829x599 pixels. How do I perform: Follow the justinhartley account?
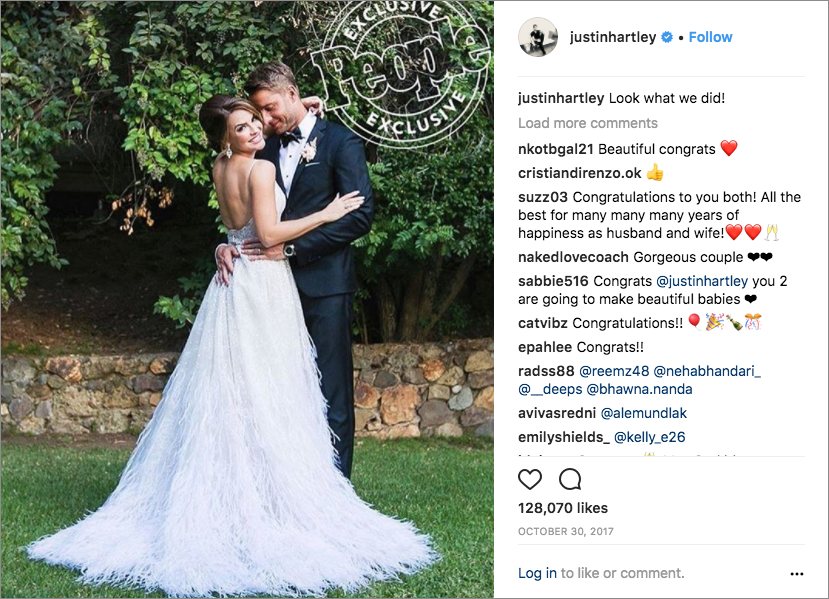click(710, 37)
